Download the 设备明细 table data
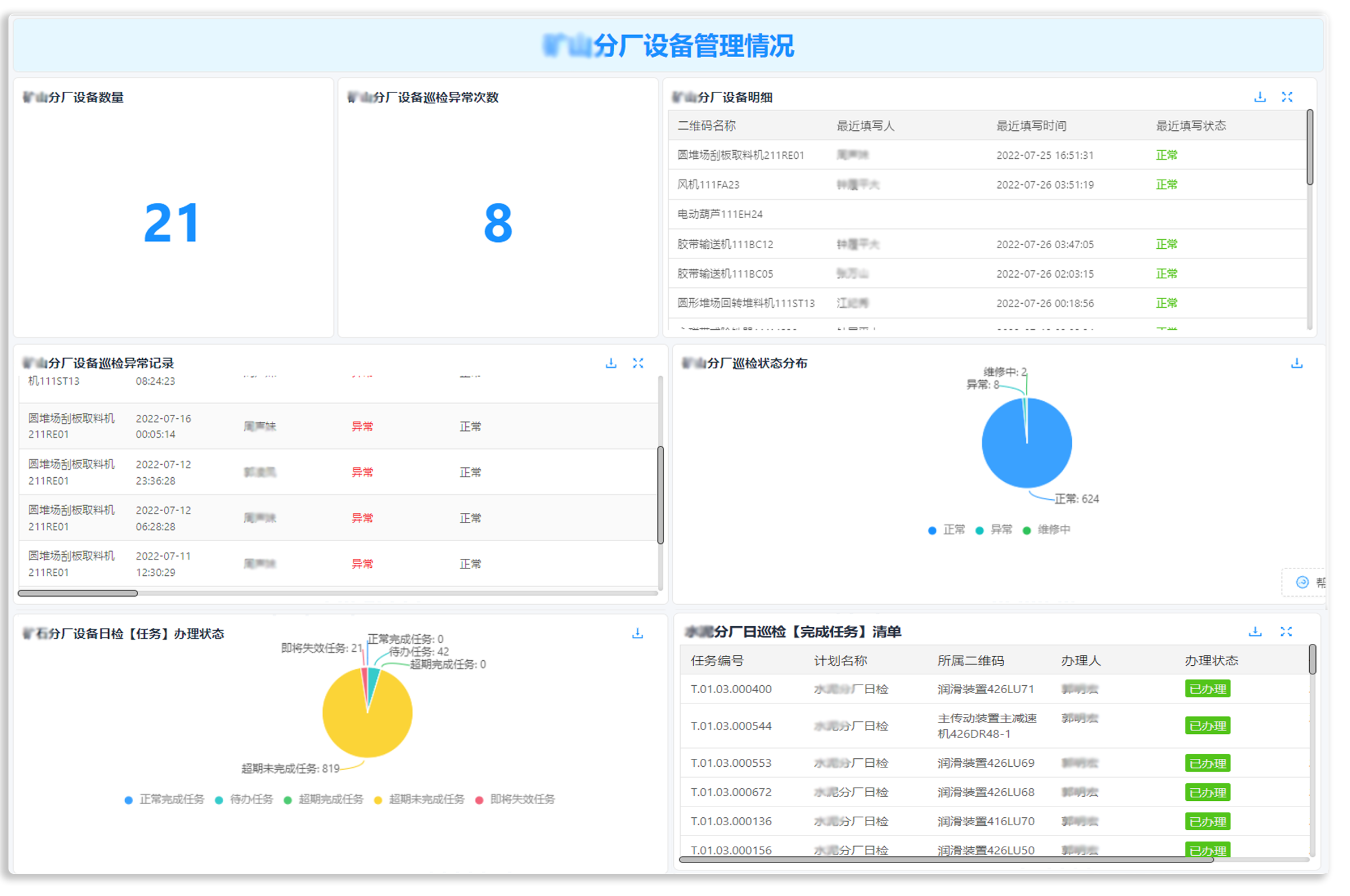1350x896 pixels. click(1259, 96)
